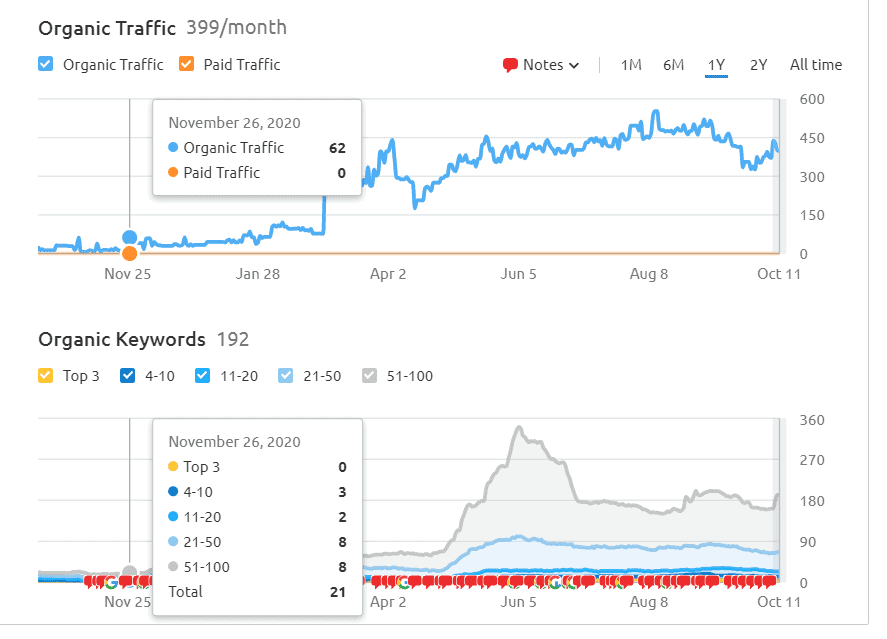
Task: Toggle the 21-50 keywords checkbox
Action: tap(286, 375)
